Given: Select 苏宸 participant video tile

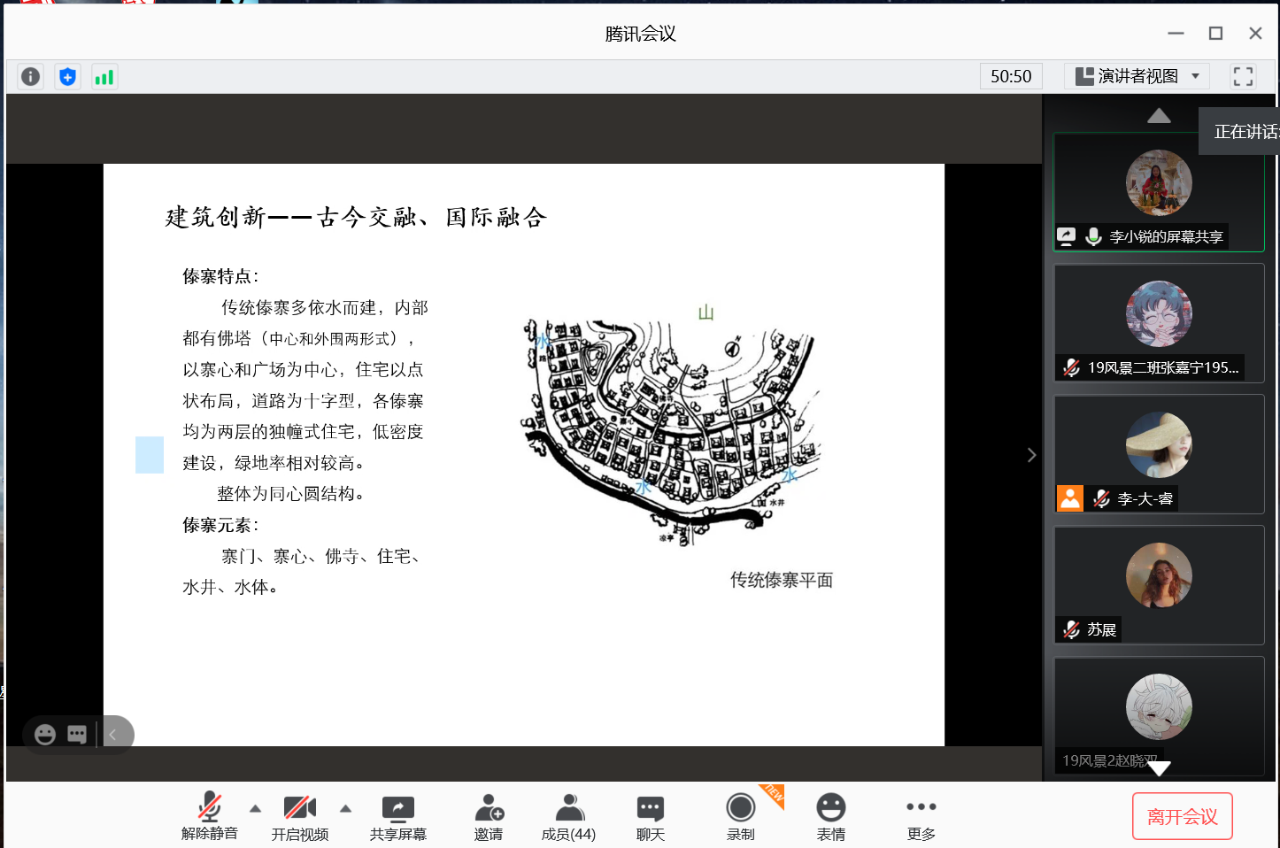Looking at the screenshot, I should [x=1158, y=584].
